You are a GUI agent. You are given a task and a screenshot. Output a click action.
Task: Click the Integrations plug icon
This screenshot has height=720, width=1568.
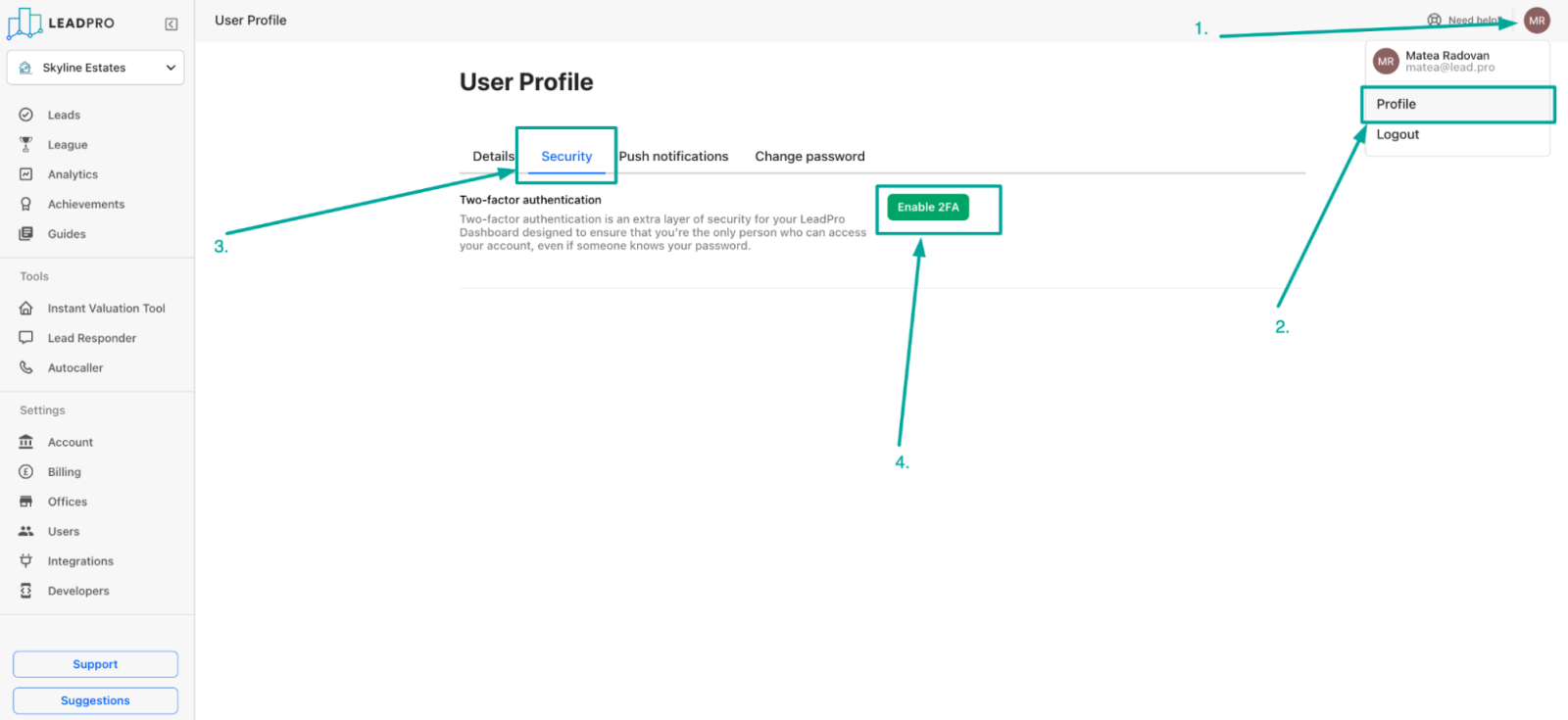[26, 561]
